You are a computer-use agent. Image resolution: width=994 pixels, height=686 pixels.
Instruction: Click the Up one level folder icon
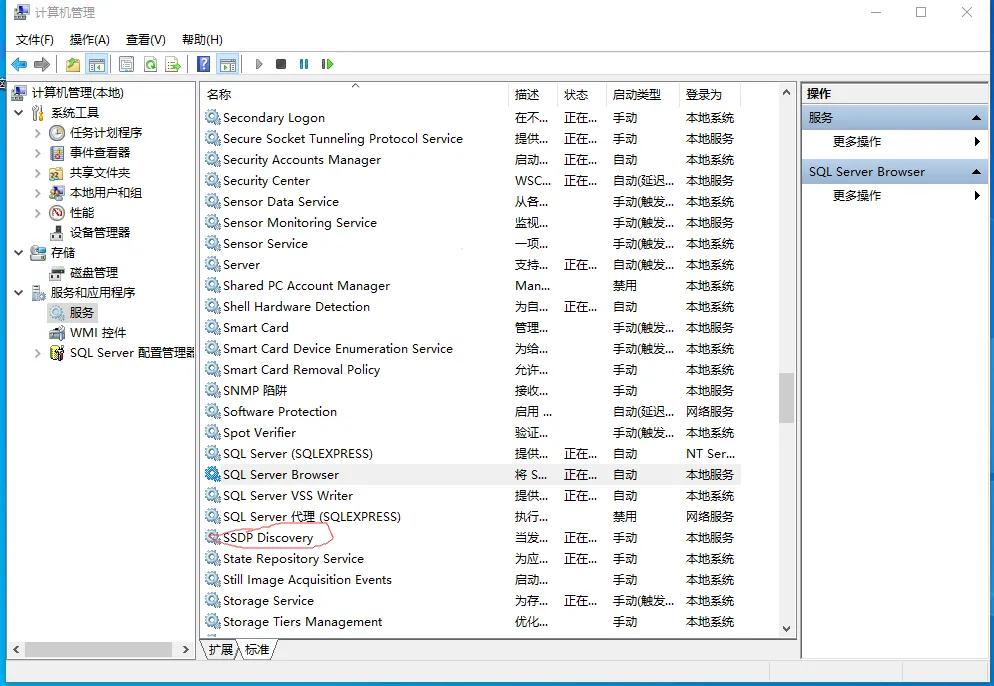pyautogui.click(x=73, y=64)
